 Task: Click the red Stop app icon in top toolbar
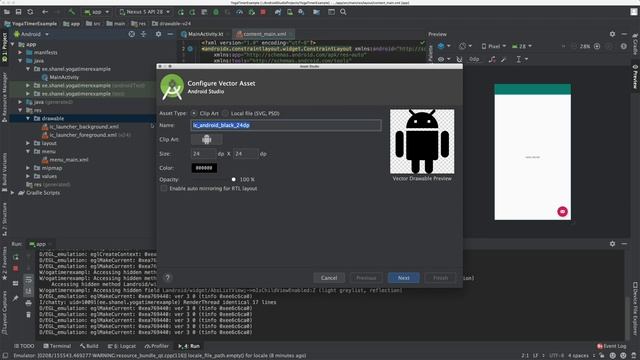(x=263, y=12)
